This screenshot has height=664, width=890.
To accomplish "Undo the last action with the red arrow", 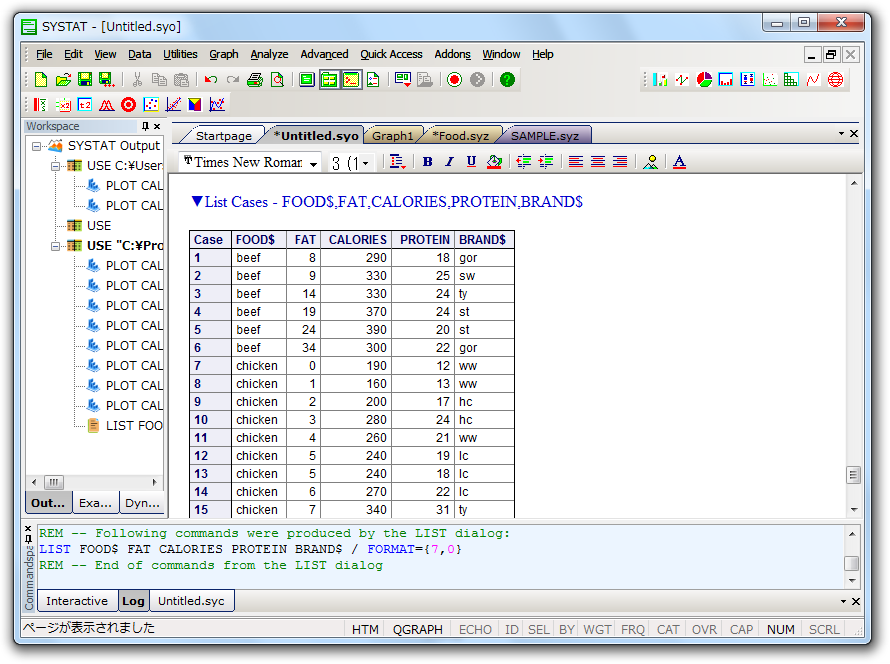I will click(x=211, y=79).
